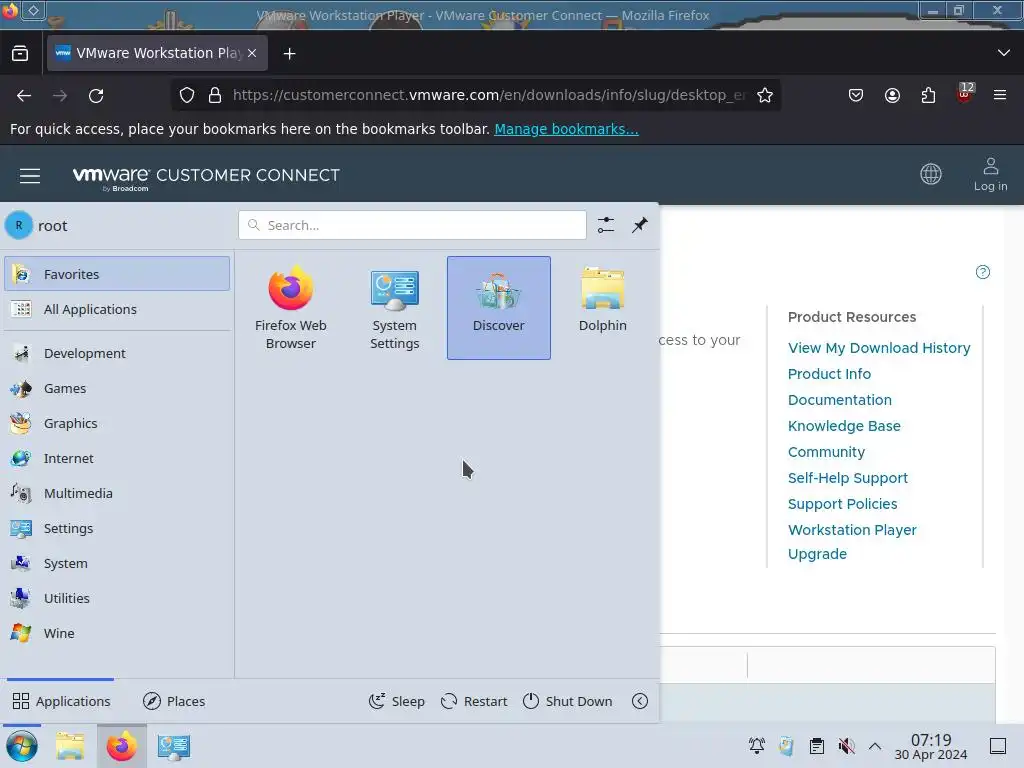Select the Favorites category
Image resolution: width=1024 pixels, height=768 pixels.
[x=117, y=274]
